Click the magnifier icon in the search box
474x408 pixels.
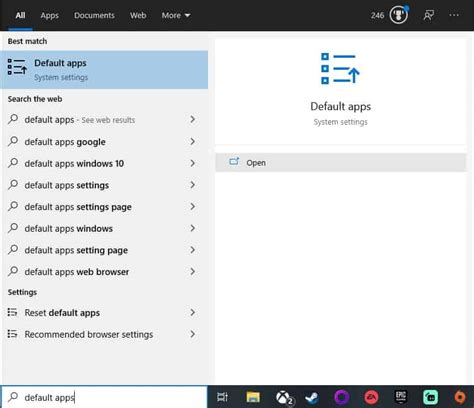[x=13, y=397]
